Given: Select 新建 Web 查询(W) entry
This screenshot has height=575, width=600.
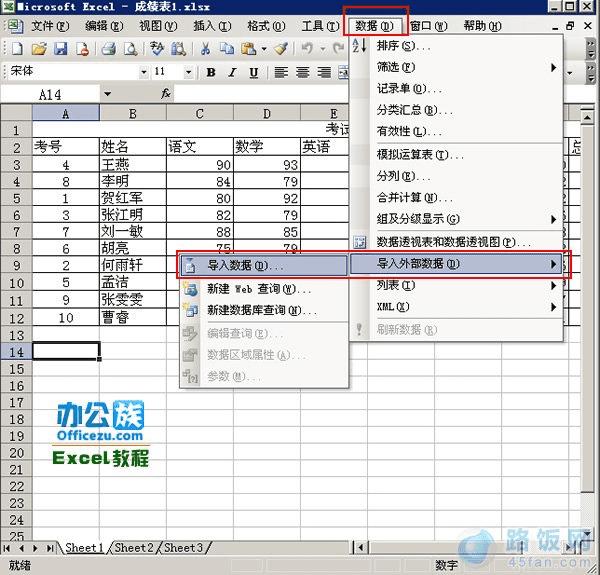Looking at the screenshot, I should click(x=264, y=289).
